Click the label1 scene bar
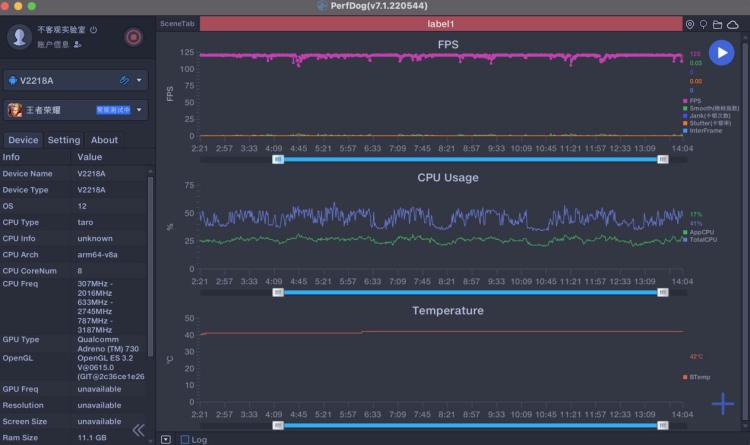Screen dimensions: 750x445 coord(441,24)
